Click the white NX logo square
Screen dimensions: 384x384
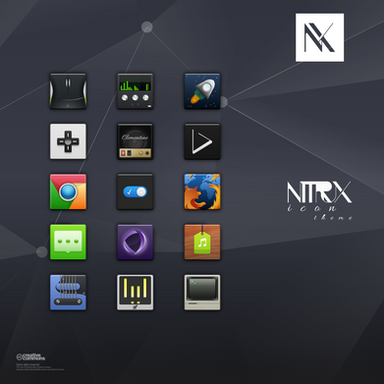[320, 37]
